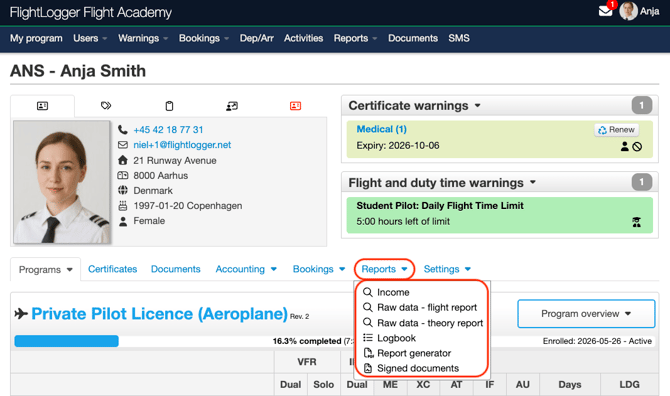This screenshot has height=396, width=670.
Task: Click the person icon beside Female
Action: (x=123, y=221)
